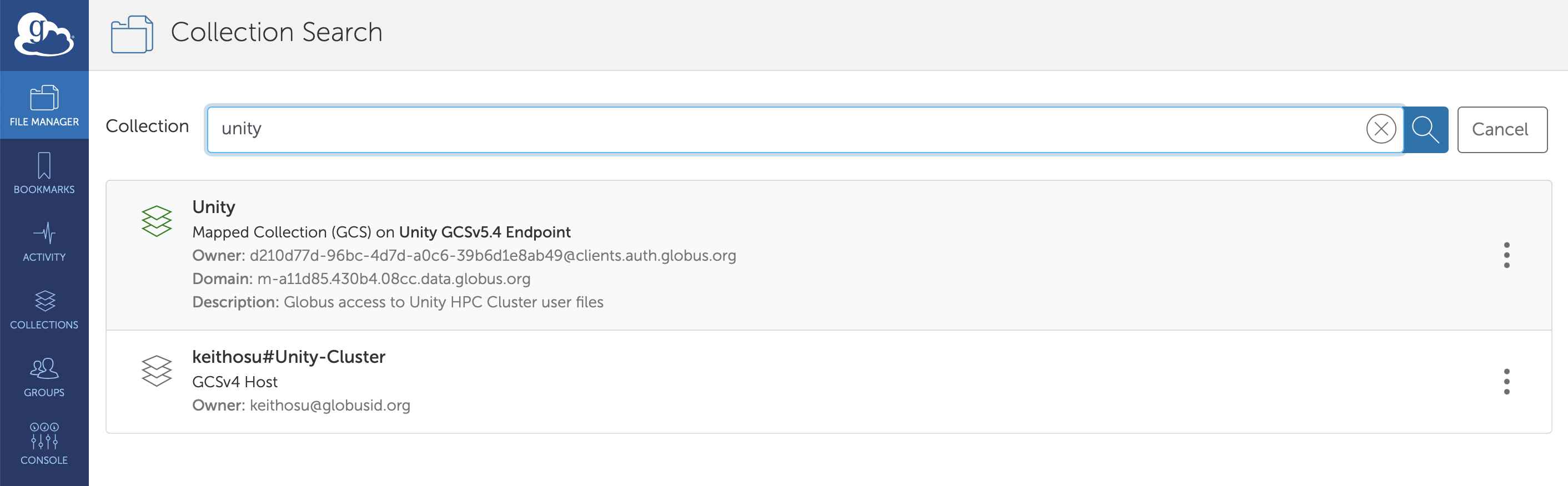Clear the collection search text
Image resolution: width=1568 pixels, height=486 pixels.
pyautogui.click(x=1380, y=129)
